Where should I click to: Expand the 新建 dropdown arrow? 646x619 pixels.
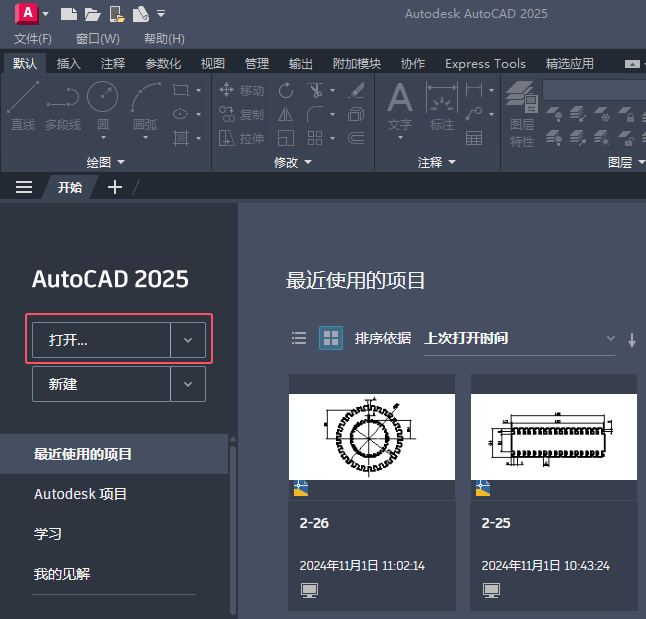point(188,384)
